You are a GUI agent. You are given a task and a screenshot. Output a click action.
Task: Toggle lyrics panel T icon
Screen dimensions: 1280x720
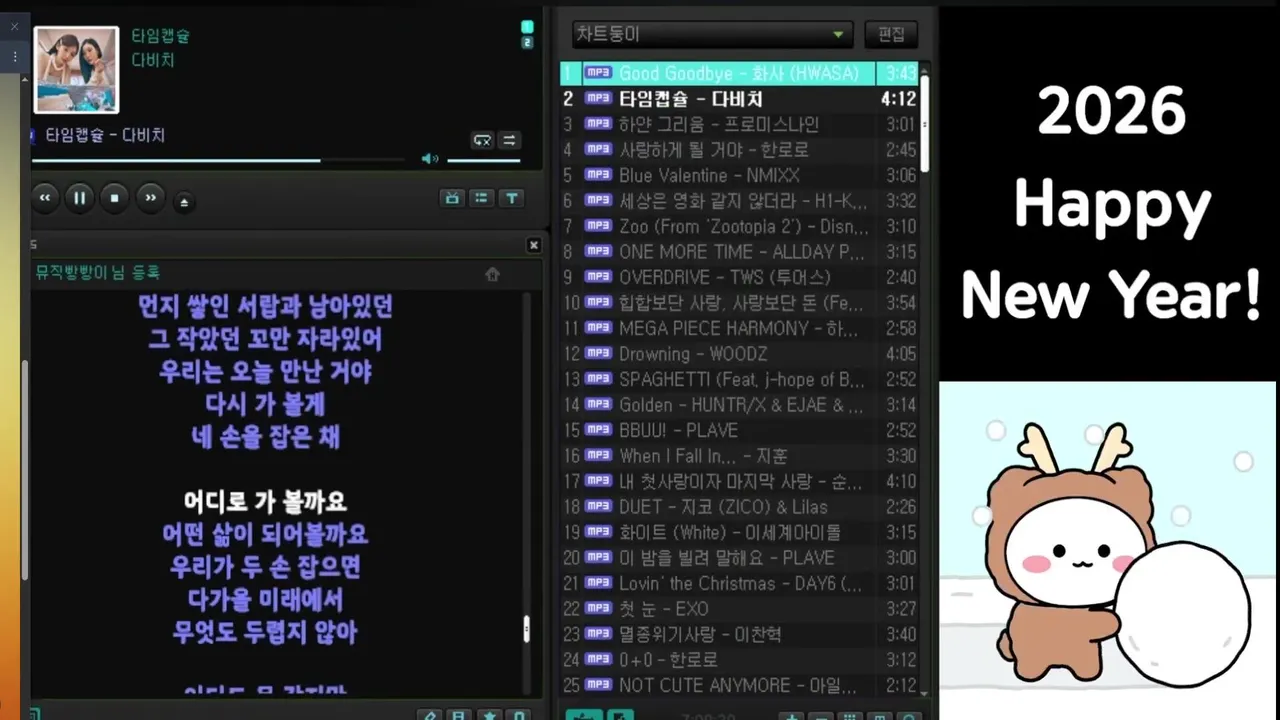[511, 198]
